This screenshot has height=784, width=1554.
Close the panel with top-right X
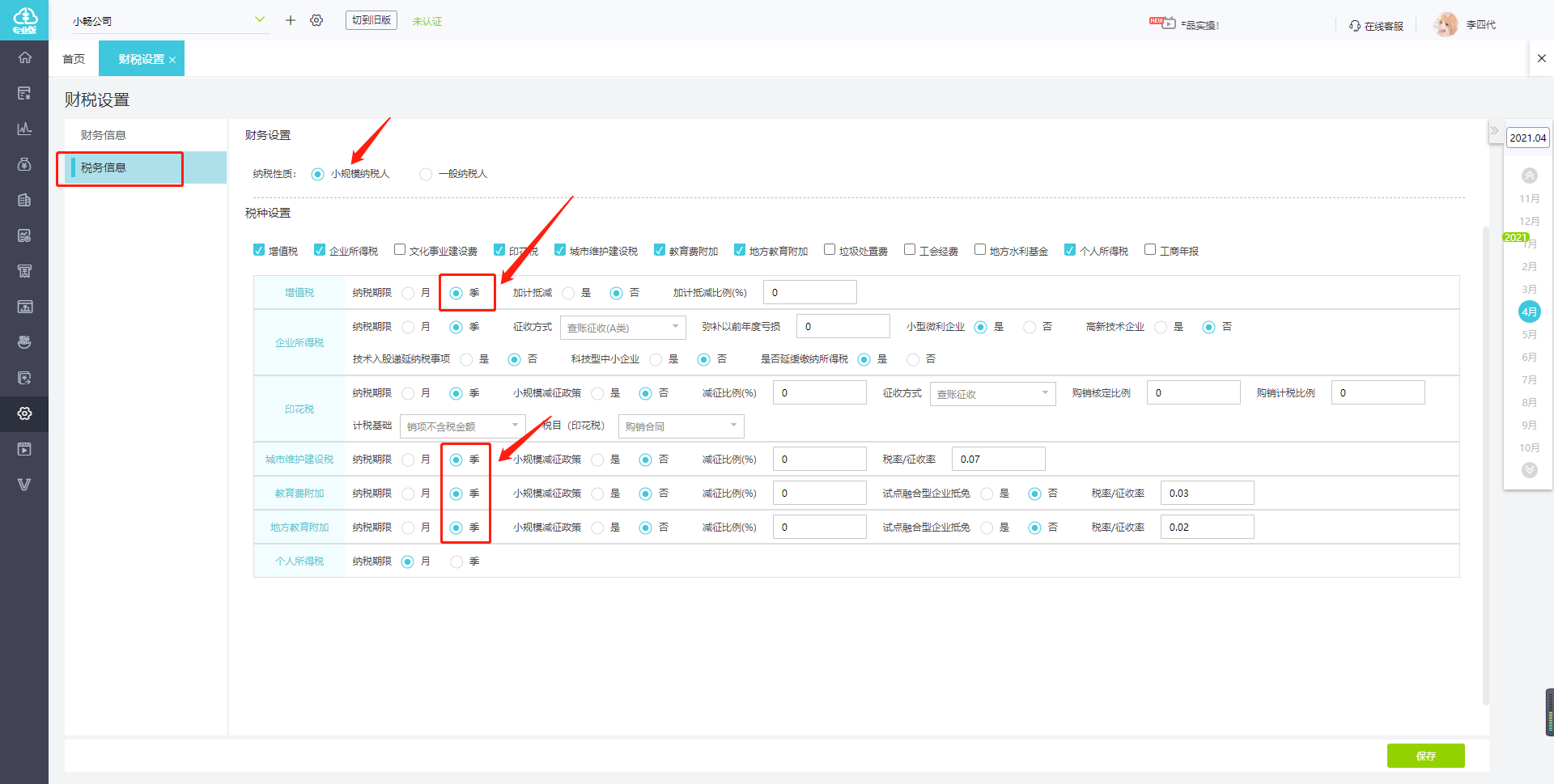coord(1541,58)
